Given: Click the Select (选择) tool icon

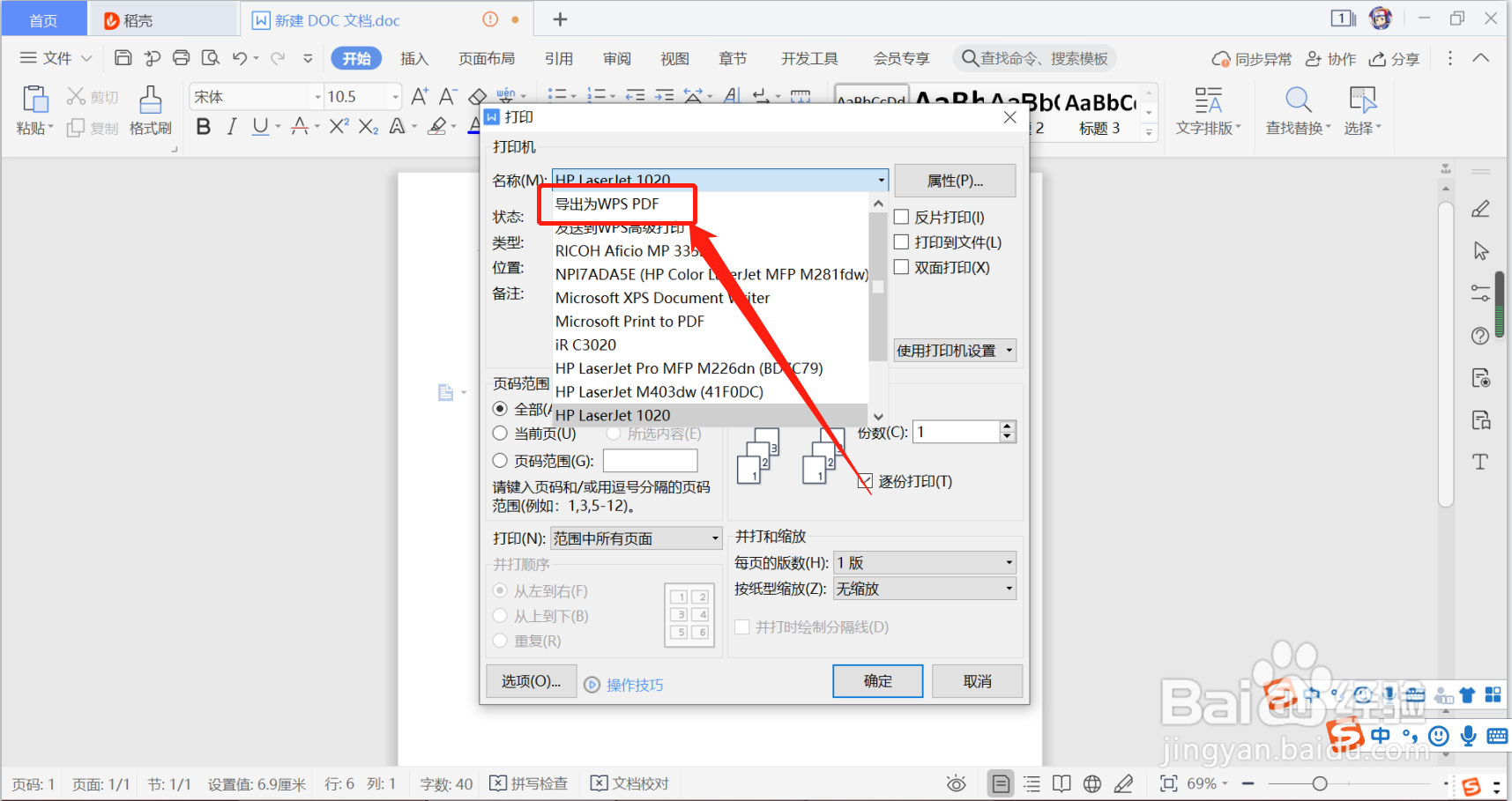Looking at the screenshot, I should coord(1362,100).
